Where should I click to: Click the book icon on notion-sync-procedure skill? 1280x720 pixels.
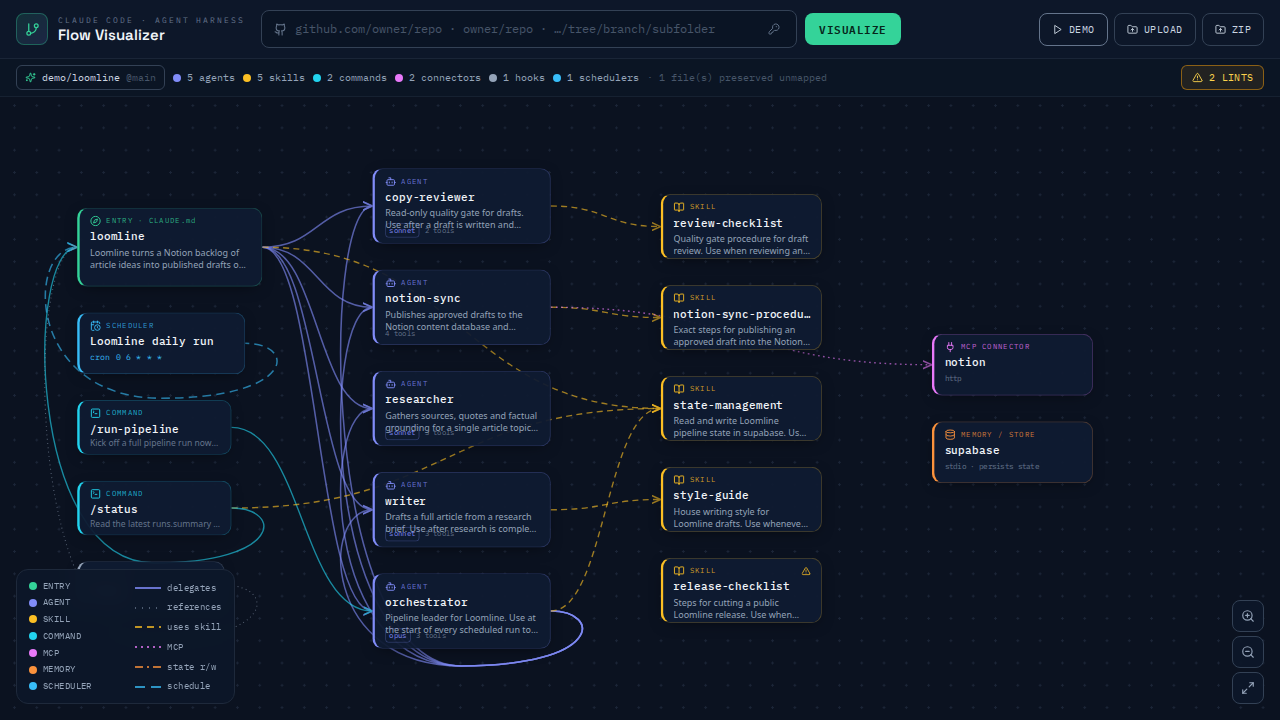(x=679, y=298)
